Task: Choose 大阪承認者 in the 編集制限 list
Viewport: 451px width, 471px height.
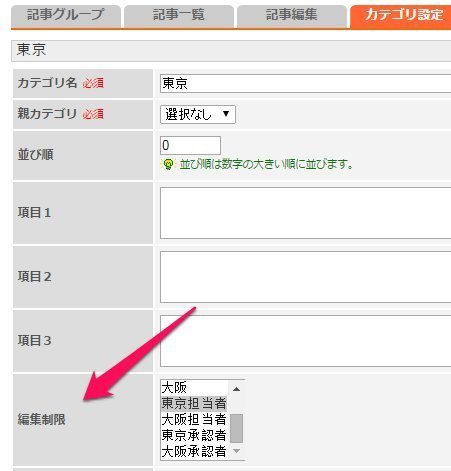Action: 194,451
